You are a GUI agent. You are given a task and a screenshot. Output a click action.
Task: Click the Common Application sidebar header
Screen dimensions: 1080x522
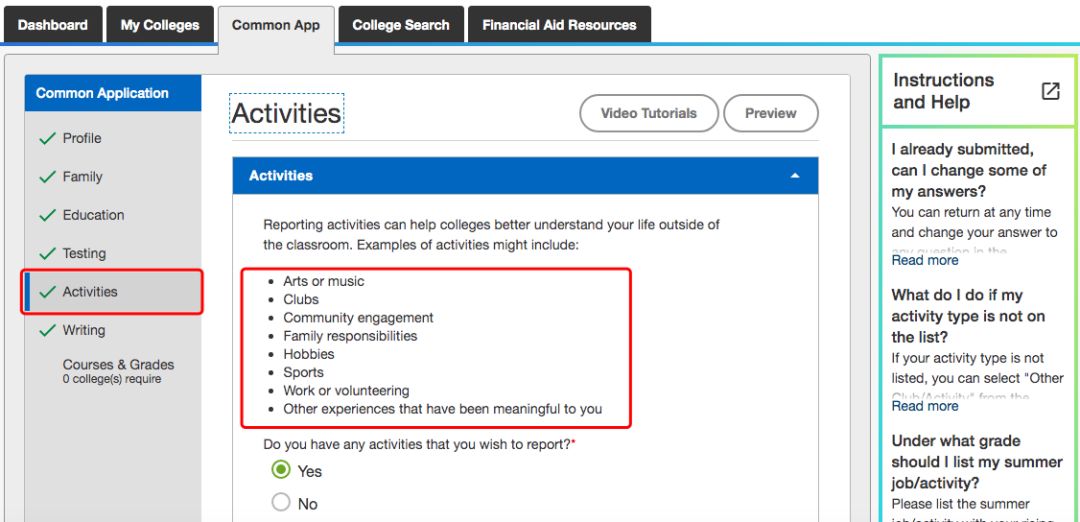(x=113, y=93)
